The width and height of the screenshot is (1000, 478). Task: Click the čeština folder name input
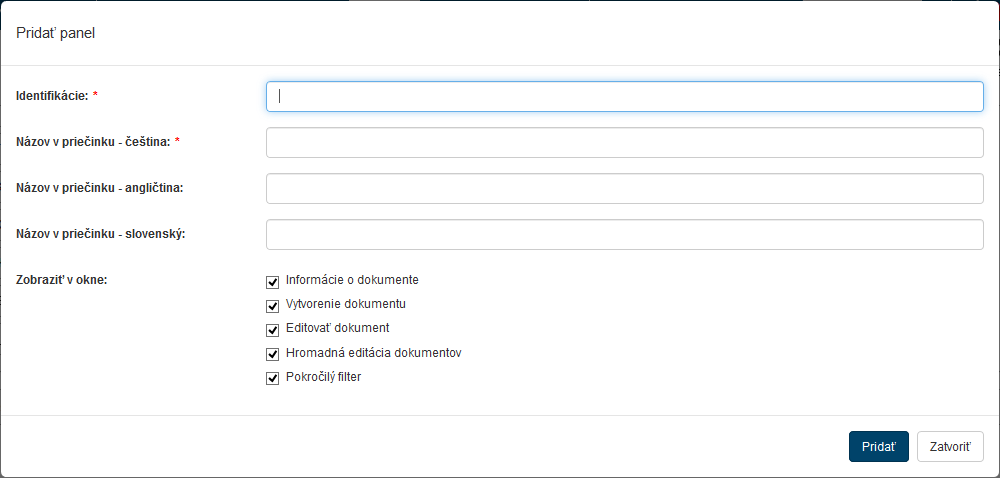point(625,142)
